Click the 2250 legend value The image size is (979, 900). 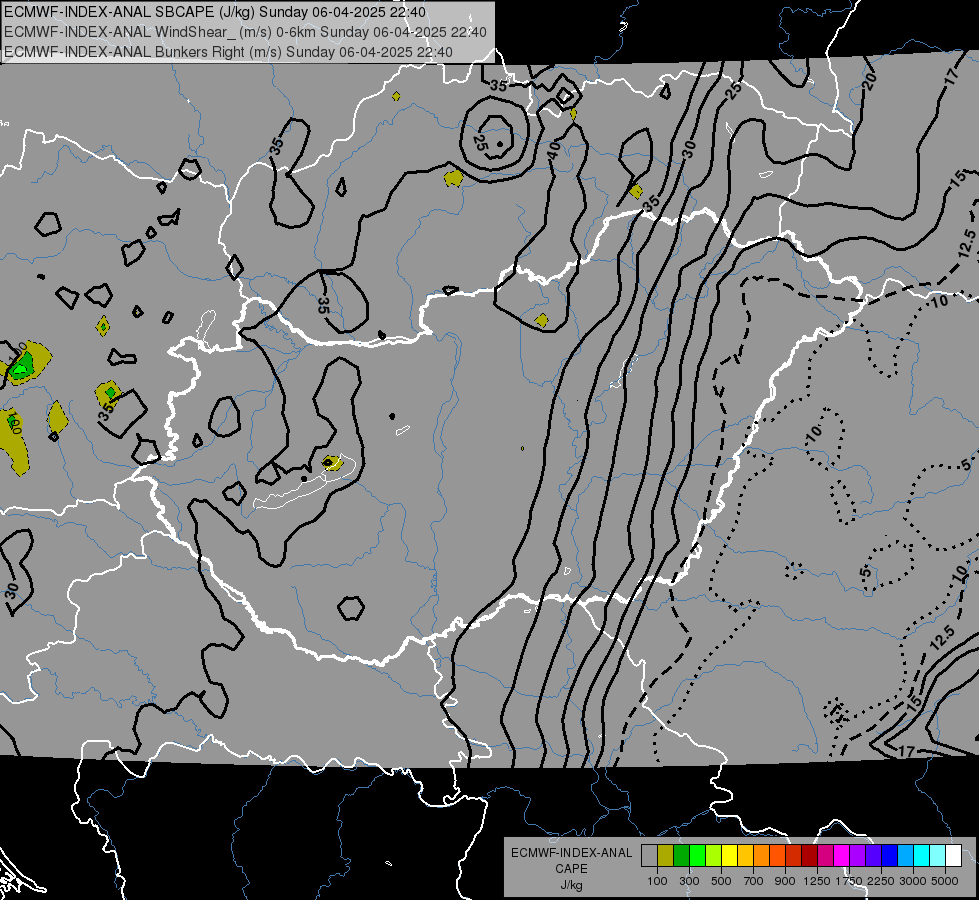point(881,881)
